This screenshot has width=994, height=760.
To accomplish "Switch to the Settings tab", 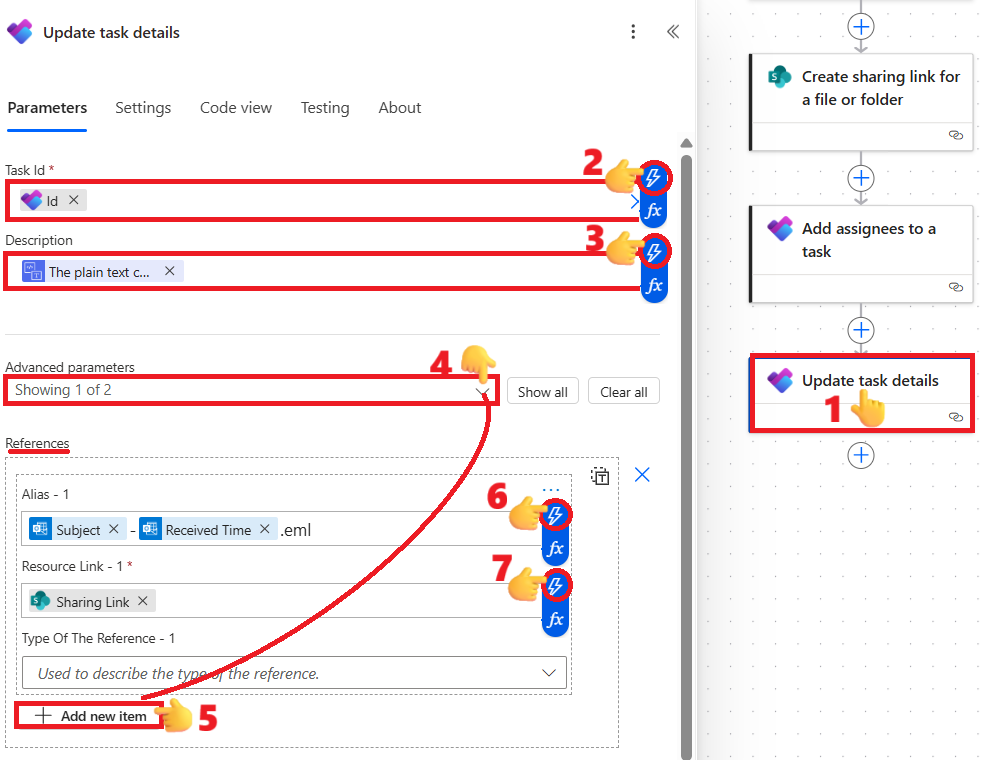I will point(143,108).
